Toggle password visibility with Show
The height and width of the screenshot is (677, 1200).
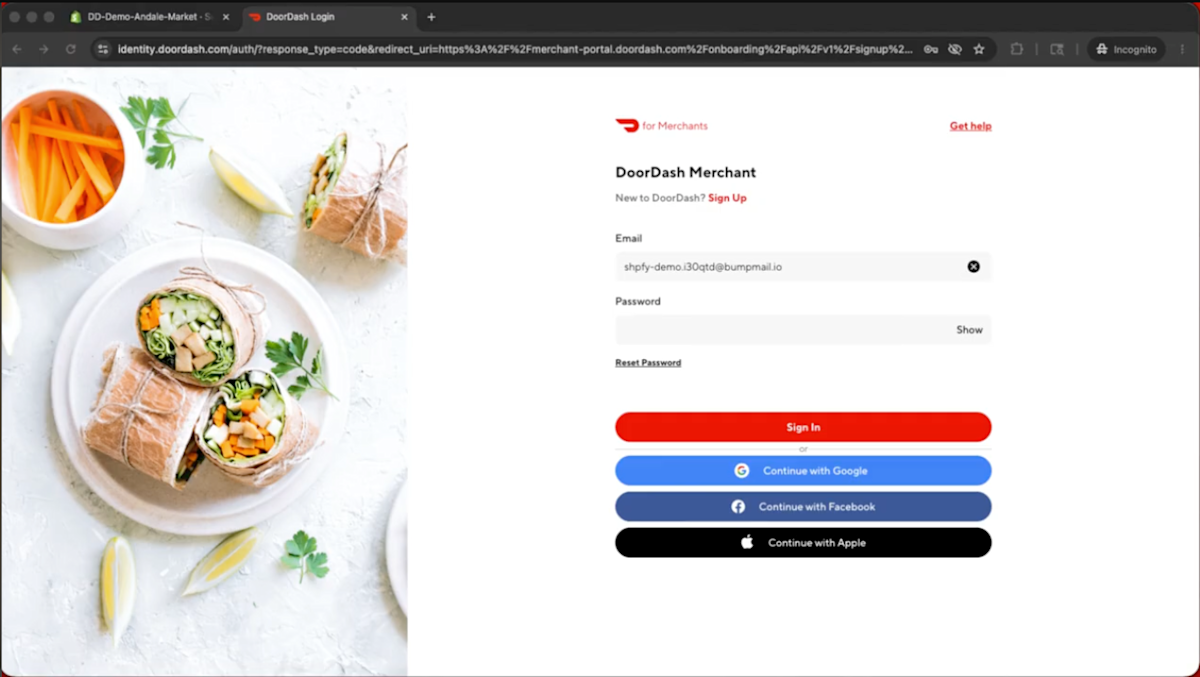(969, 330)
